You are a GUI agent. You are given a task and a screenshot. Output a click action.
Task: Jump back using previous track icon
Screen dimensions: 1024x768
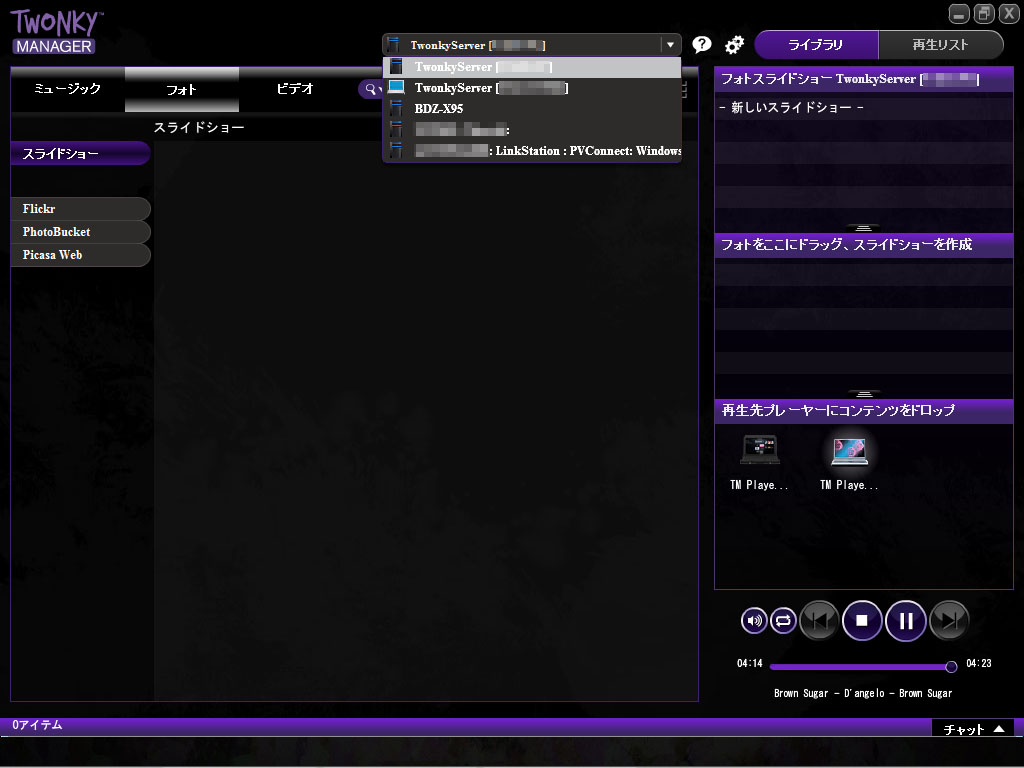tap(819, 620)
